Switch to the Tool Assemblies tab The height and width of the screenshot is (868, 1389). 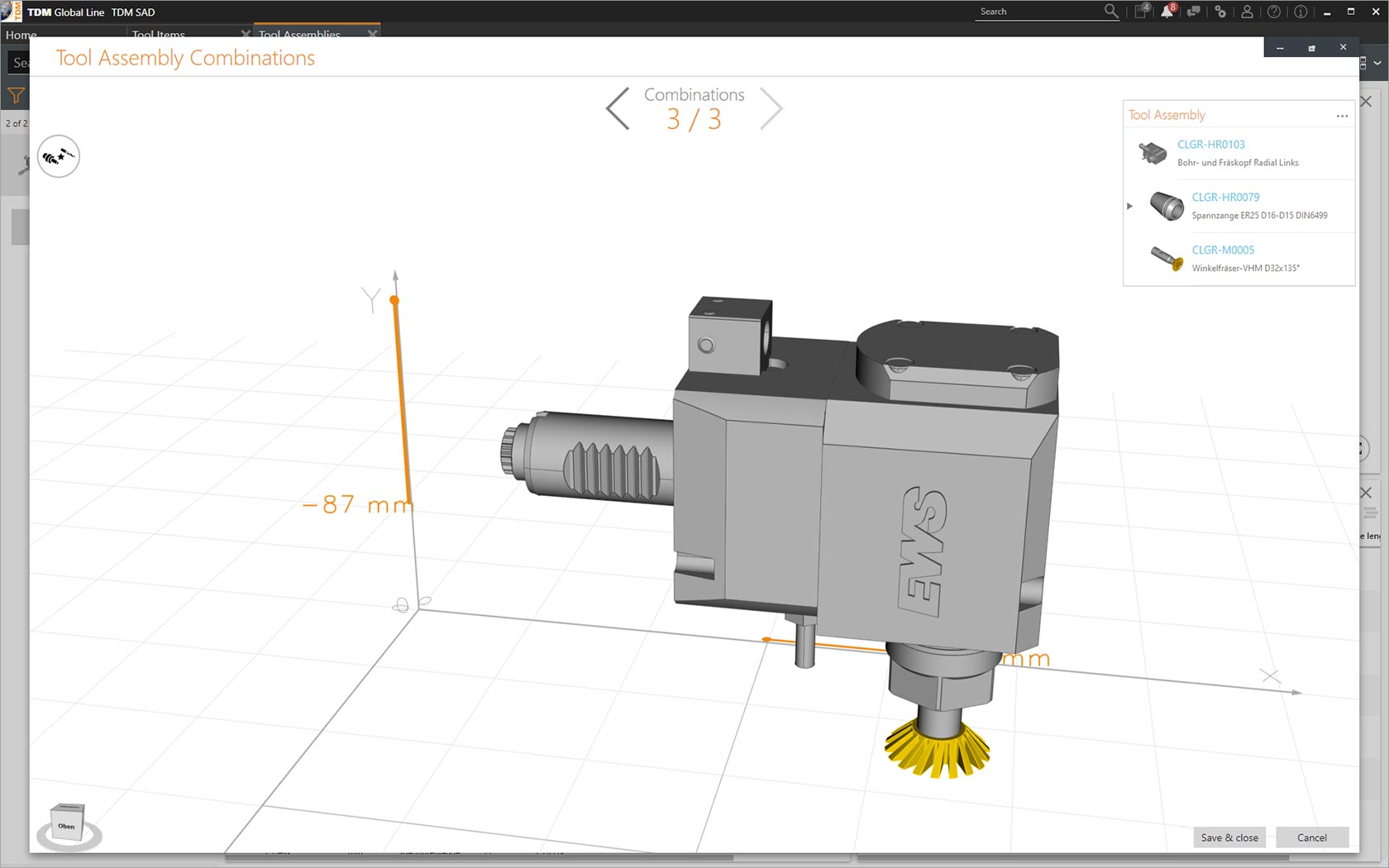coord(299,35)
